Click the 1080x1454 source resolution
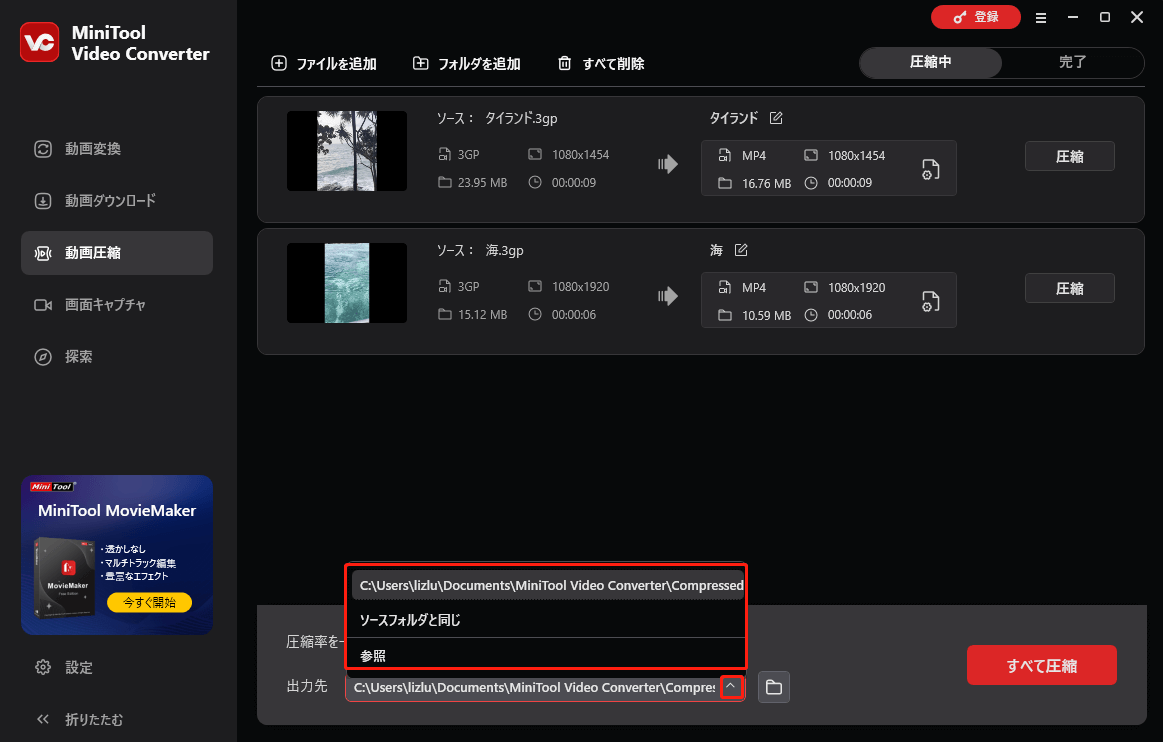Viewport: 1163px width, 742px height. 580,154
